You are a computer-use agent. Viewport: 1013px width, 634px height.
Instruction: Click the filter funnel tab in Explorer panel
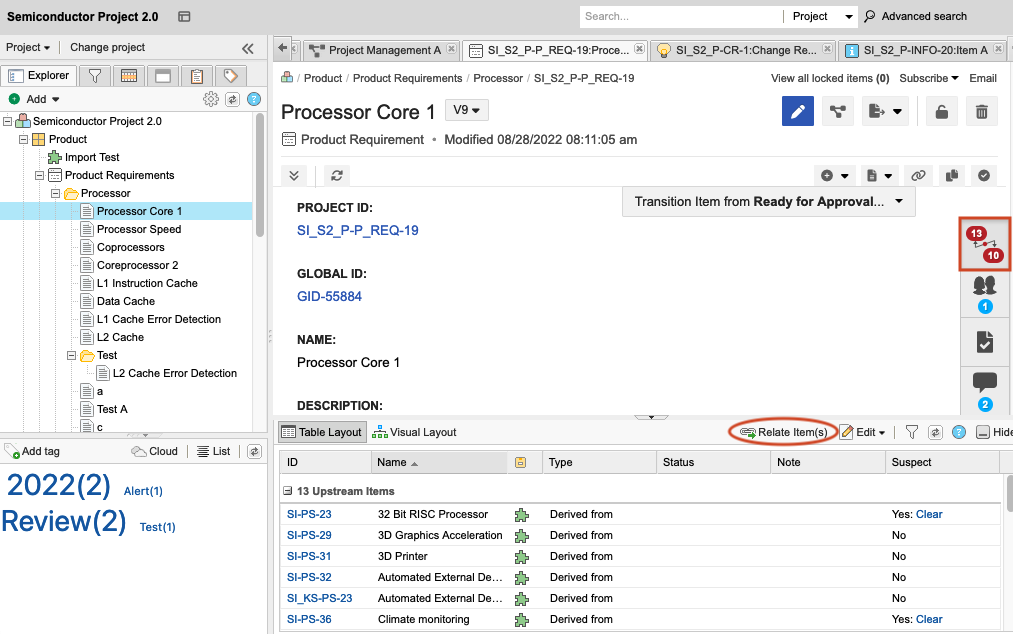coord(94,76)
